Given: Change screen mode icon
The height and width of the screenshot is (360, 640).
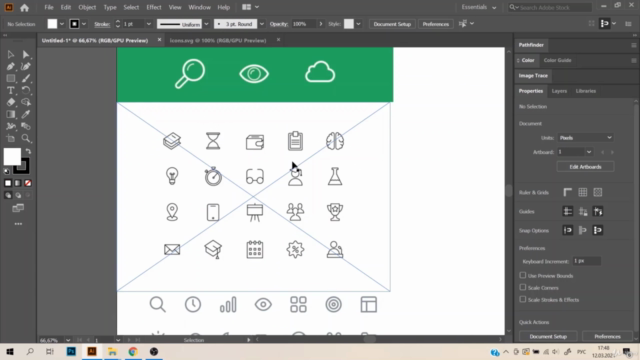Looking at the screenshot, I should point(18,209).
